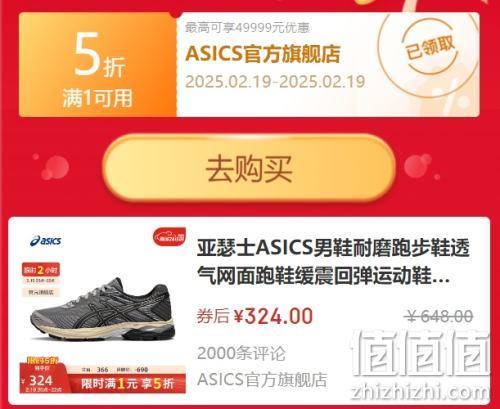Tap the 去购买 button

249,168
